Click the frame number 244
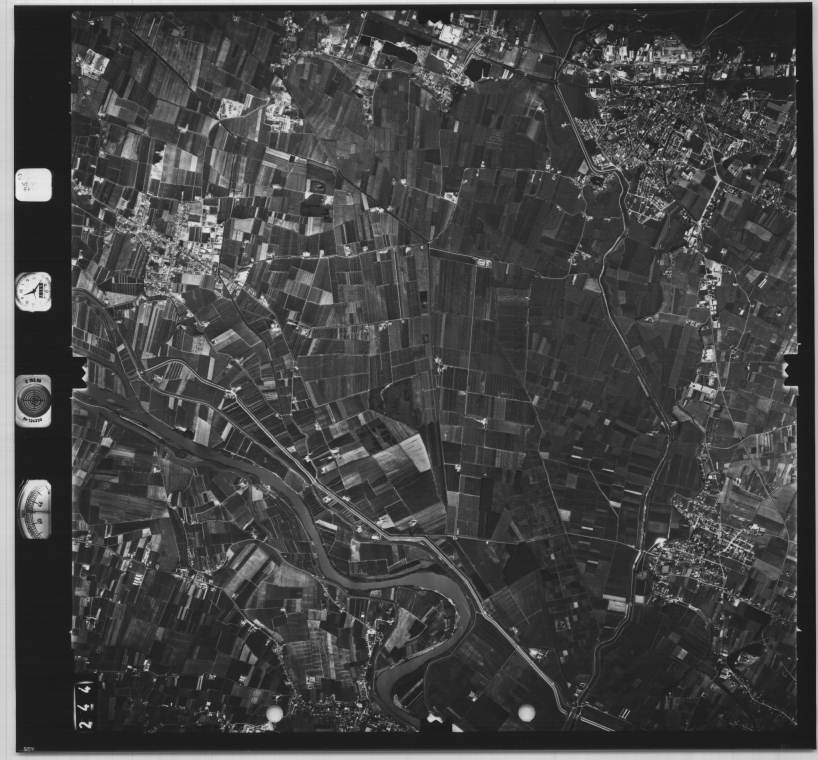 pyautogui.click(x=87, y=705)
